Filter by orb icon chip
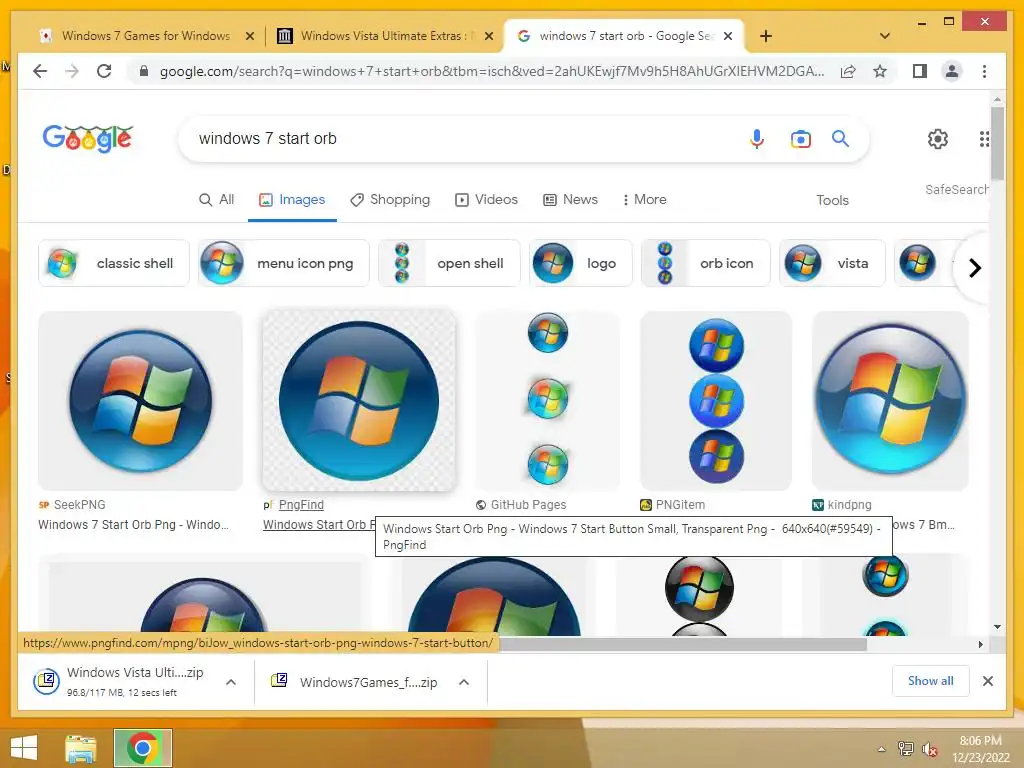Image resolution: width=1024 pixels, height=768 pixels. pos(706,263)
